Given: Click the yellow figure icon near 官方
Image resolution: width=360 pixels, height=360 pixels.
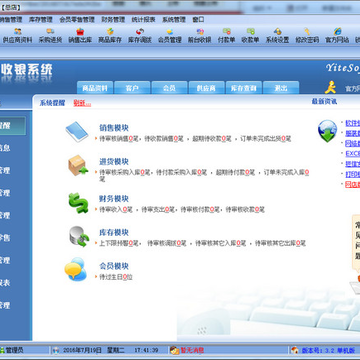Looking at the screenshot, I should click(330, 87).
